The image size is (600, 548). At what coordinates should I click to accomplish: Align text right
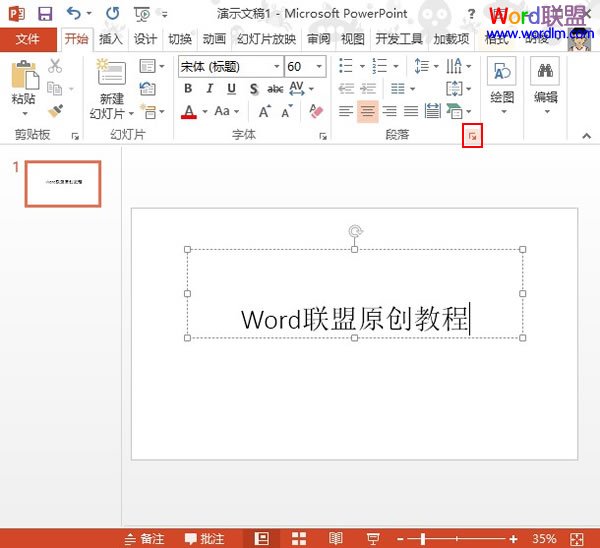[390, 111]
